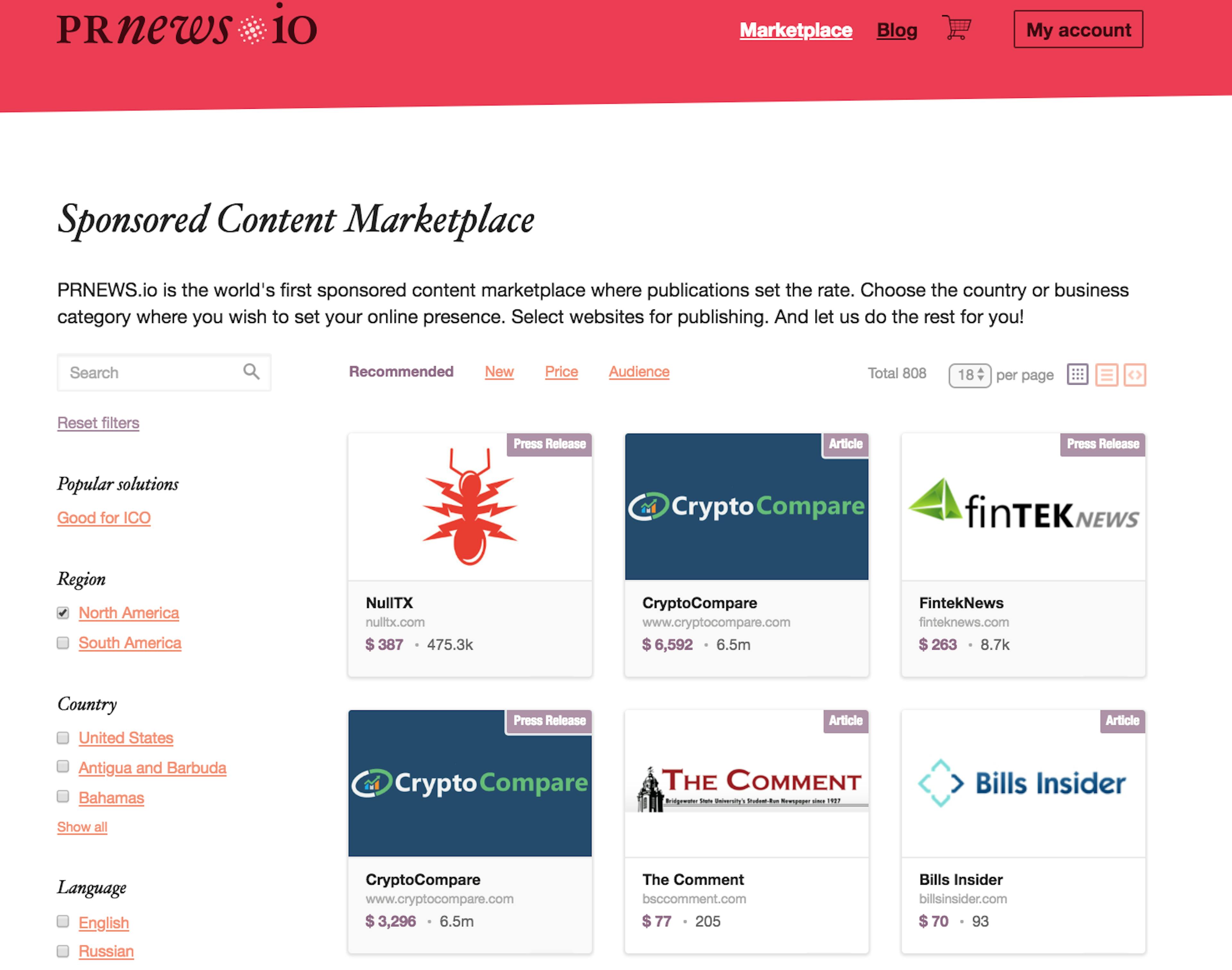Focus the Search input field
Image resolution: width=1232 pixels, height=970 pixels.
coord(164,372)
